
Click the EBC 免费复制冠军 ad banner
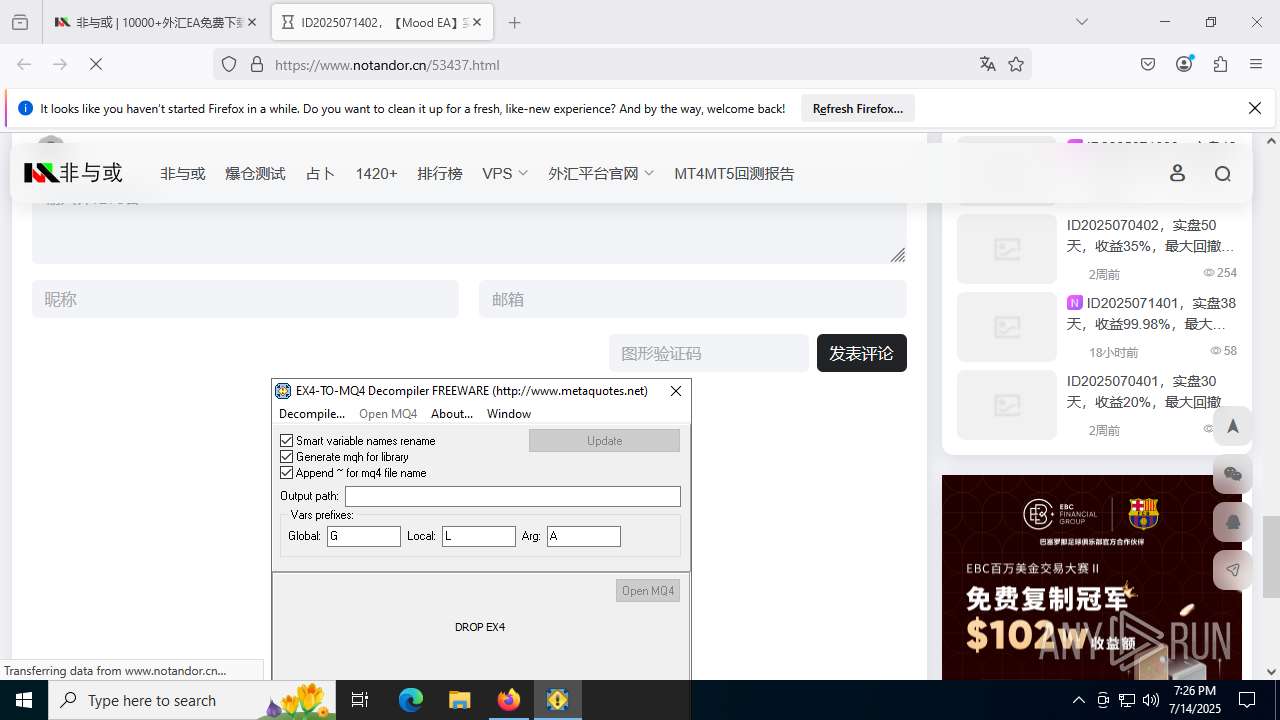tap(1092, 578)
